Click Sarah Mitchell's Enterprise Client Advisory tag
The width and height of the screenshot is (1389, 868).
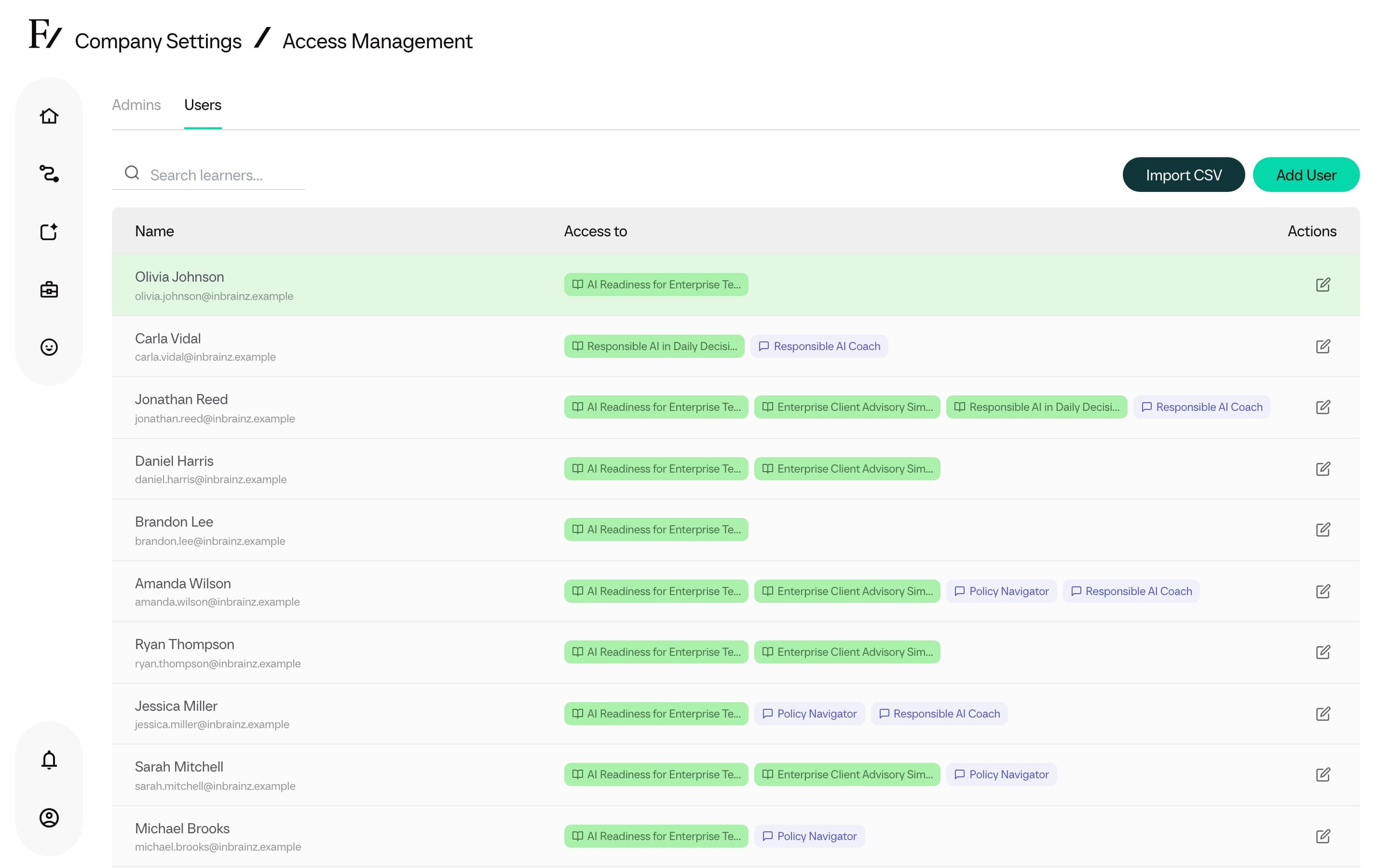pos(846,774)
